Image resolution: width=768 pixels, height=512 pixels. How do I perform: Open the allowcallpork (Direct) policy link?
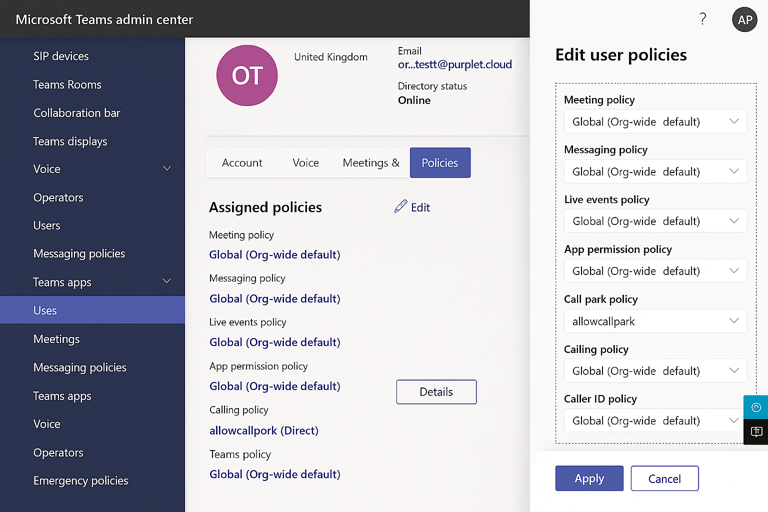(x=264, y=431)
